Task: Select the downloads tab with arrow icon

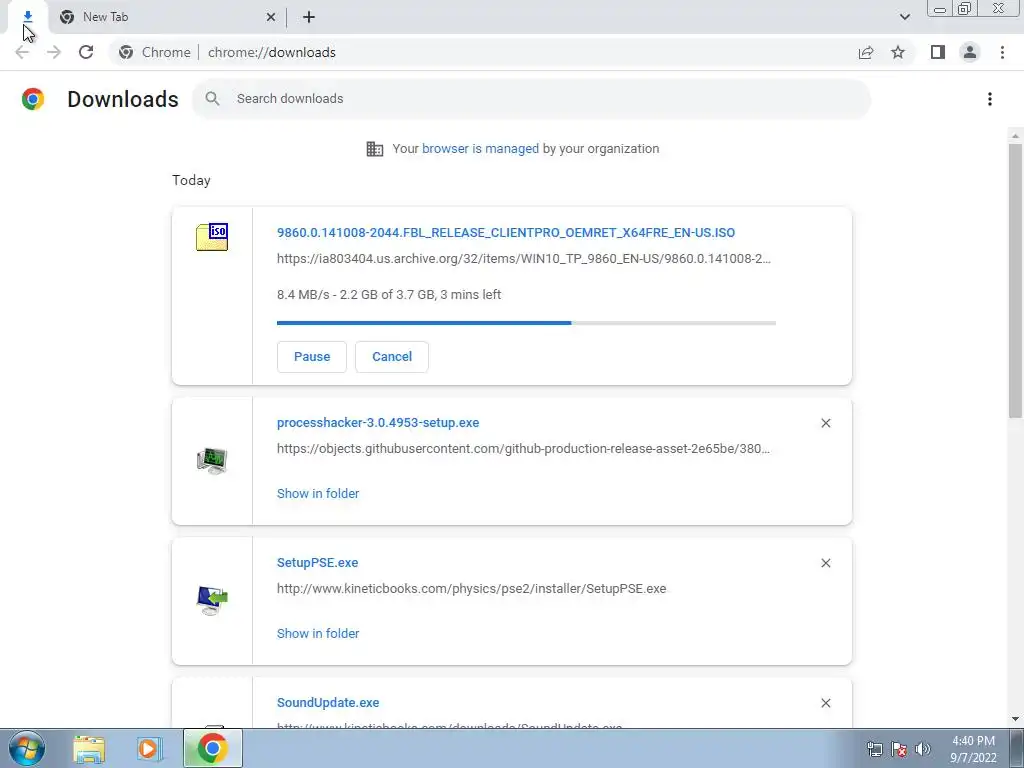Action: click(x=27, y=17)
